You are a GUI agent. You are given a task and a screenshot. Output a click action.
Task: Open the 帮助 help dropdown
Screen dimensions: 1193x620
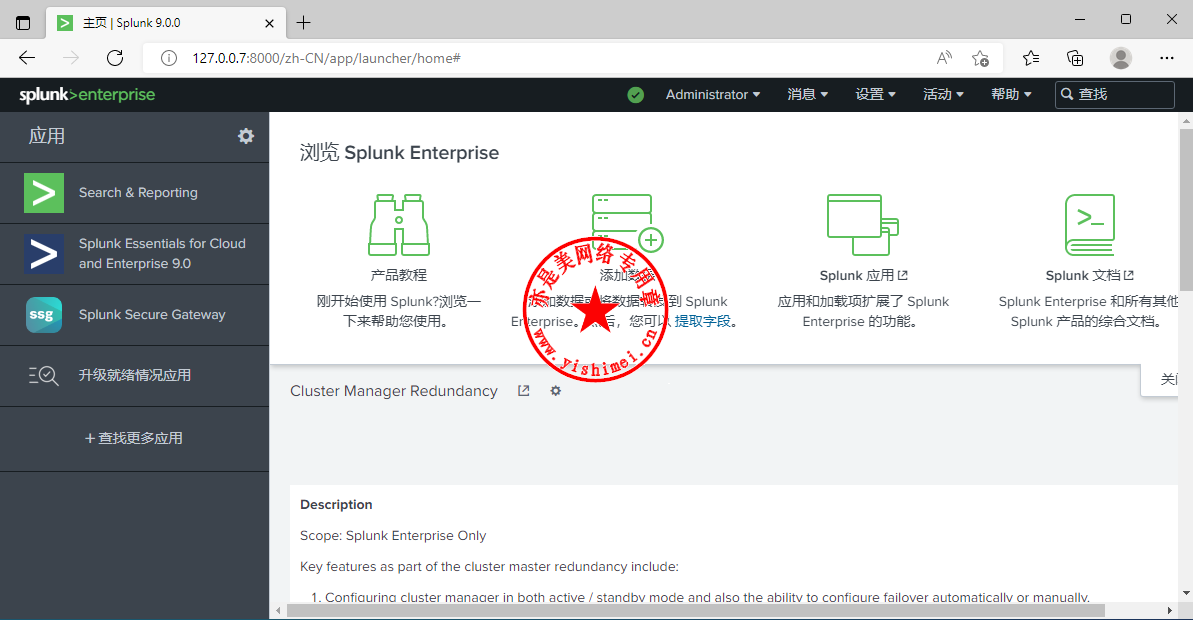tap(1011, 94)
